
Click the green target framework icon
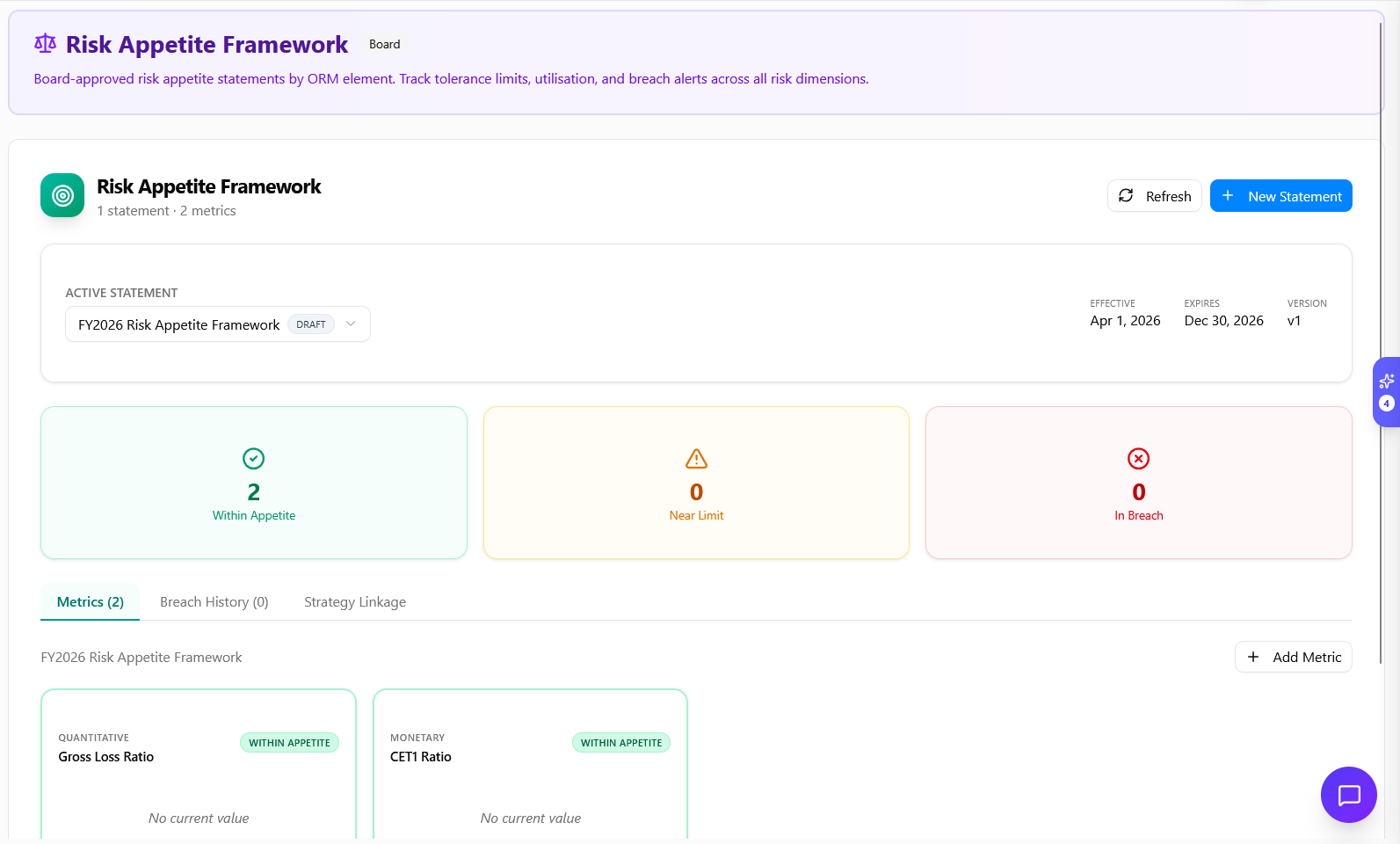[x=62, y=195]
